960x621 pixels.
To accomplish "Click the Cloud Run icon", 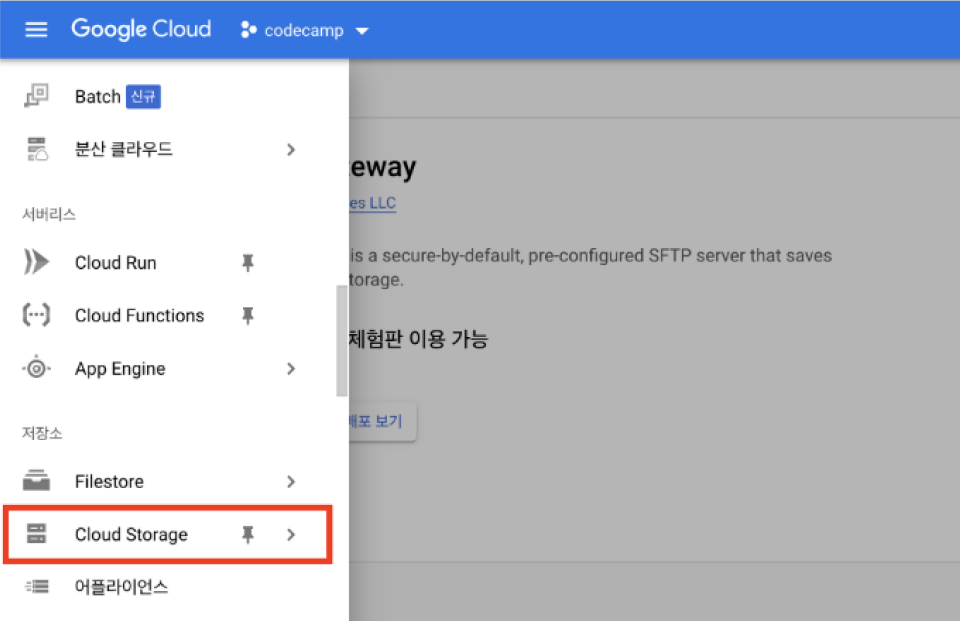I will click(x=36, y=262).
